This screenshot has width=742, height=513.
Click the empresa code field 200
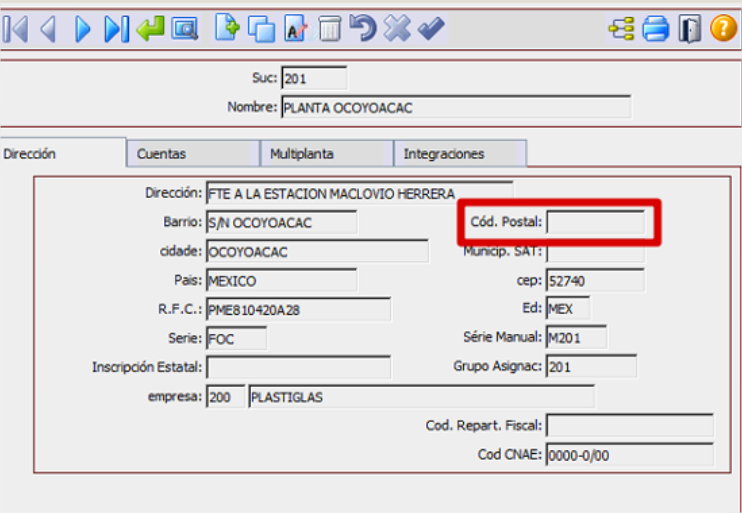226,397
